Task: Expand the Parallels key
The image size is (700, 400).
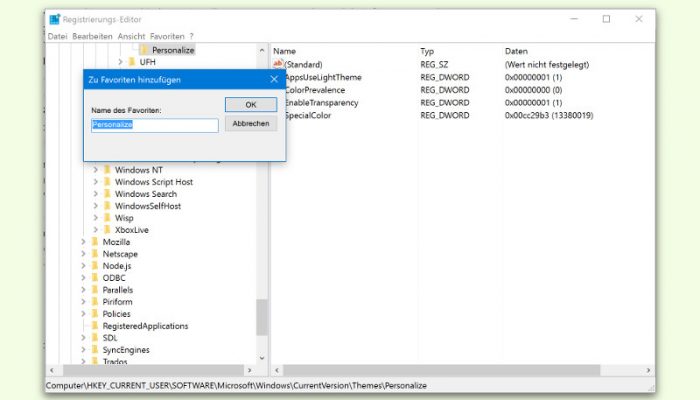Action: click(83, 290)
